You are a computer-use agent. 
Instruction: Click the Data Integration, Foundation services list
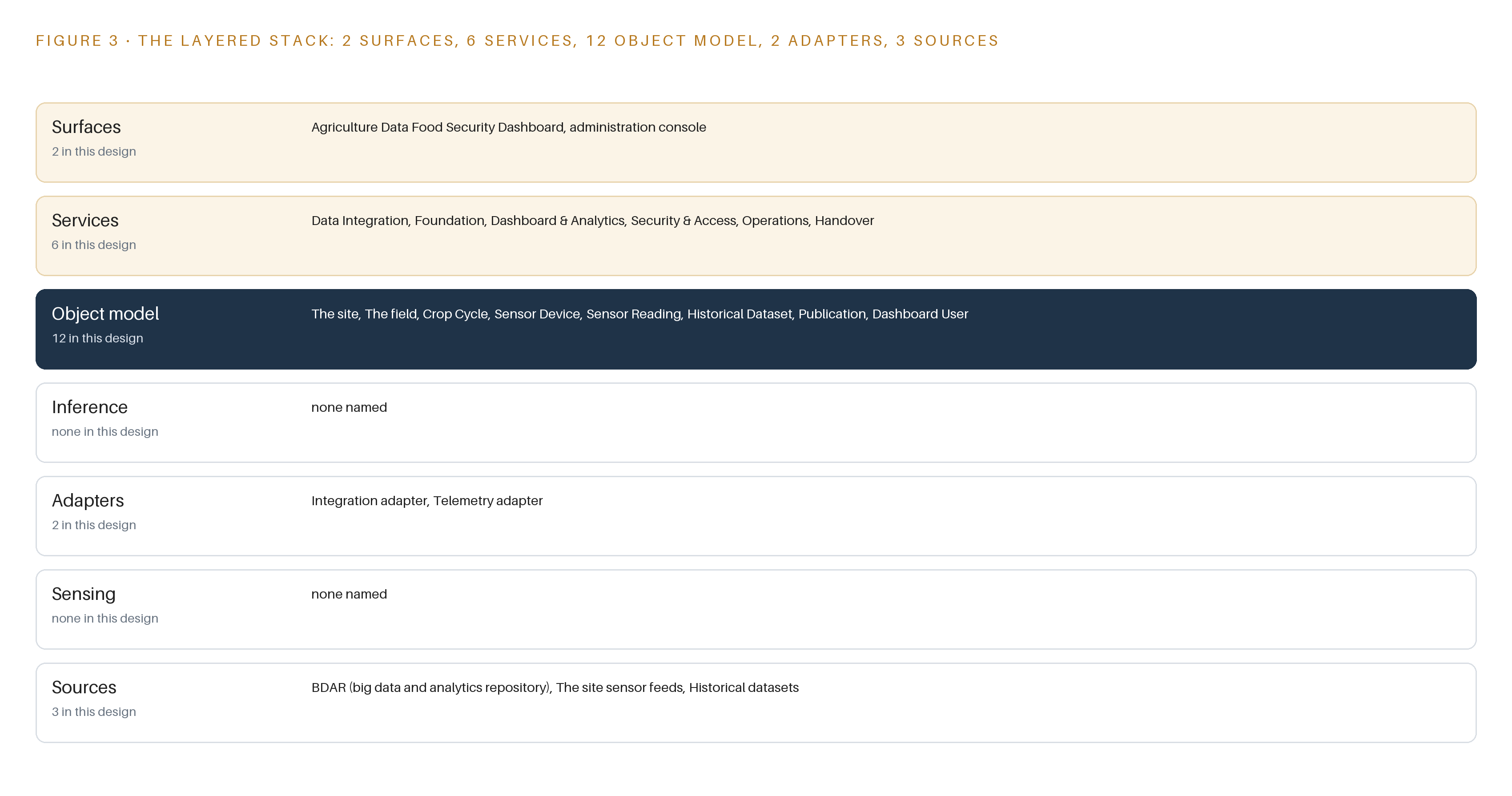tap(592, 221)
